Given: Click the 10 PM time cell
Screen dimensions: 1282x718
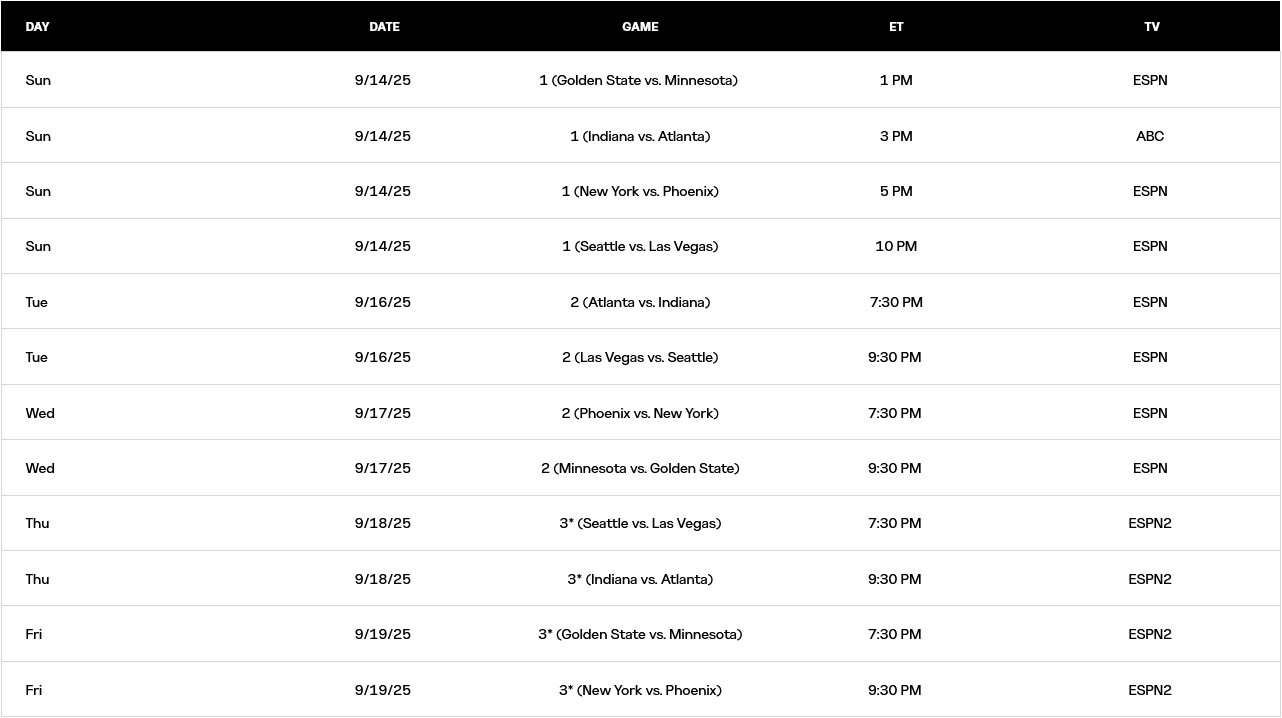Looking at the screenshot, I should click(x=896, y=246).
